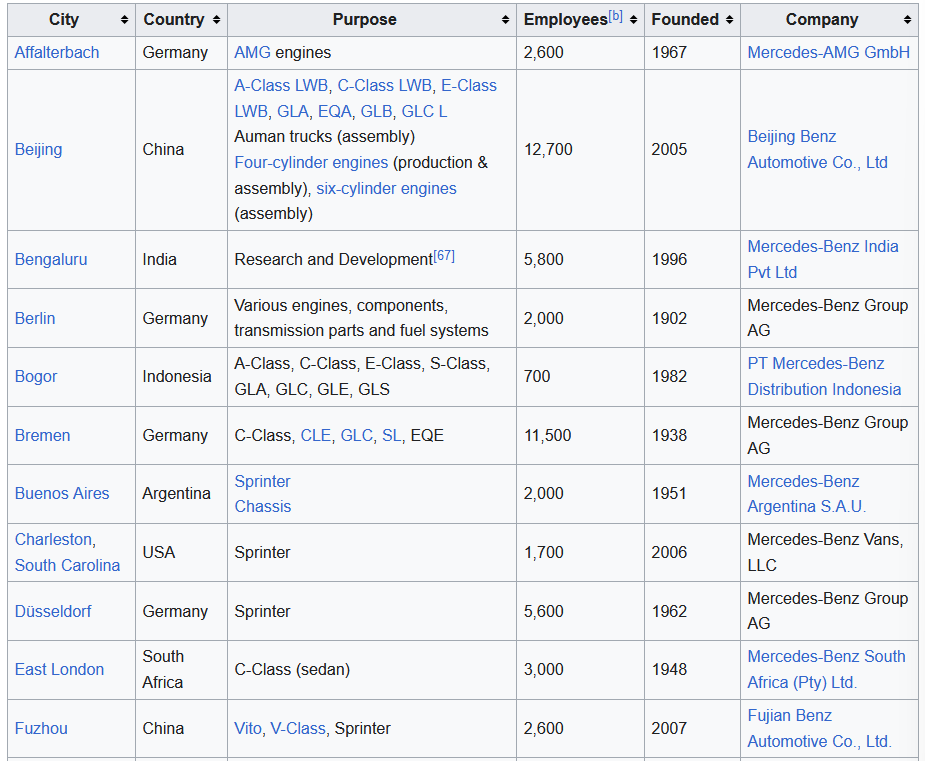Select the 1967 founded cell
925x761 pixels.
tap(693, 53)
